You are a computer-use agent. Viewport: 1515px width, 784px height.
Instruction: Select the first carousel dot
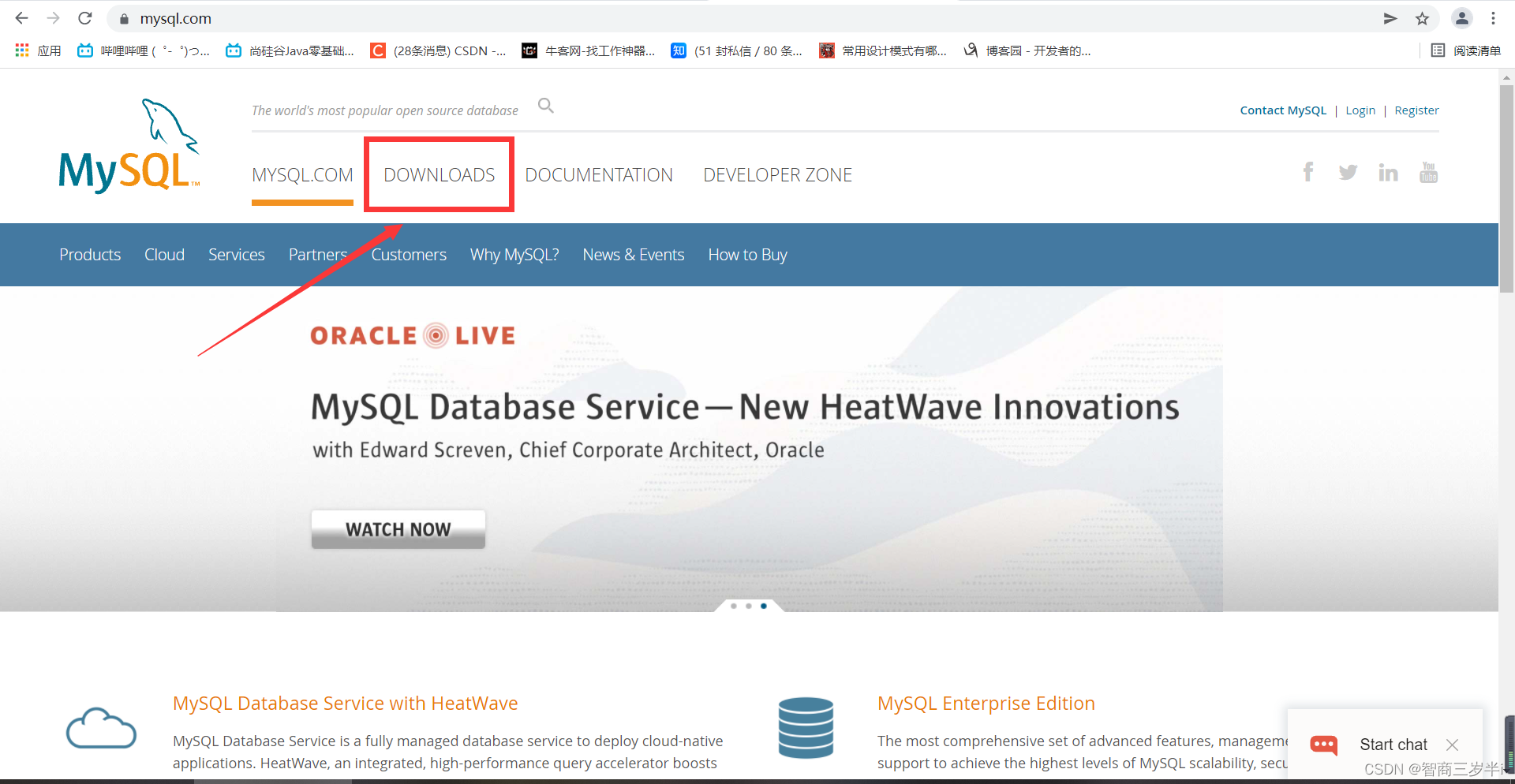(x=734, y=606)
